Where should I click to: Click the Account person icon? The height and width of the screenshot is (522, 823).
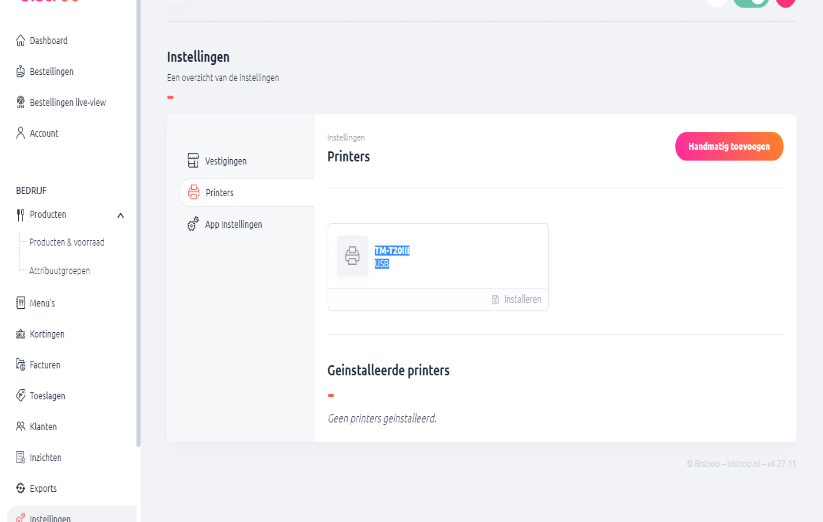[20, 133]
